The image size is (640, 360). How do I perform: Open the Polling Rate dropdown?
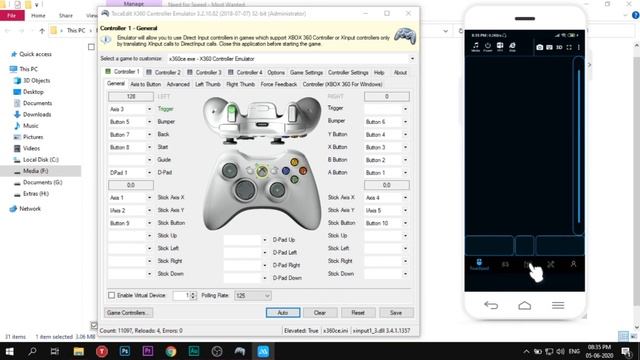point(253,296)
